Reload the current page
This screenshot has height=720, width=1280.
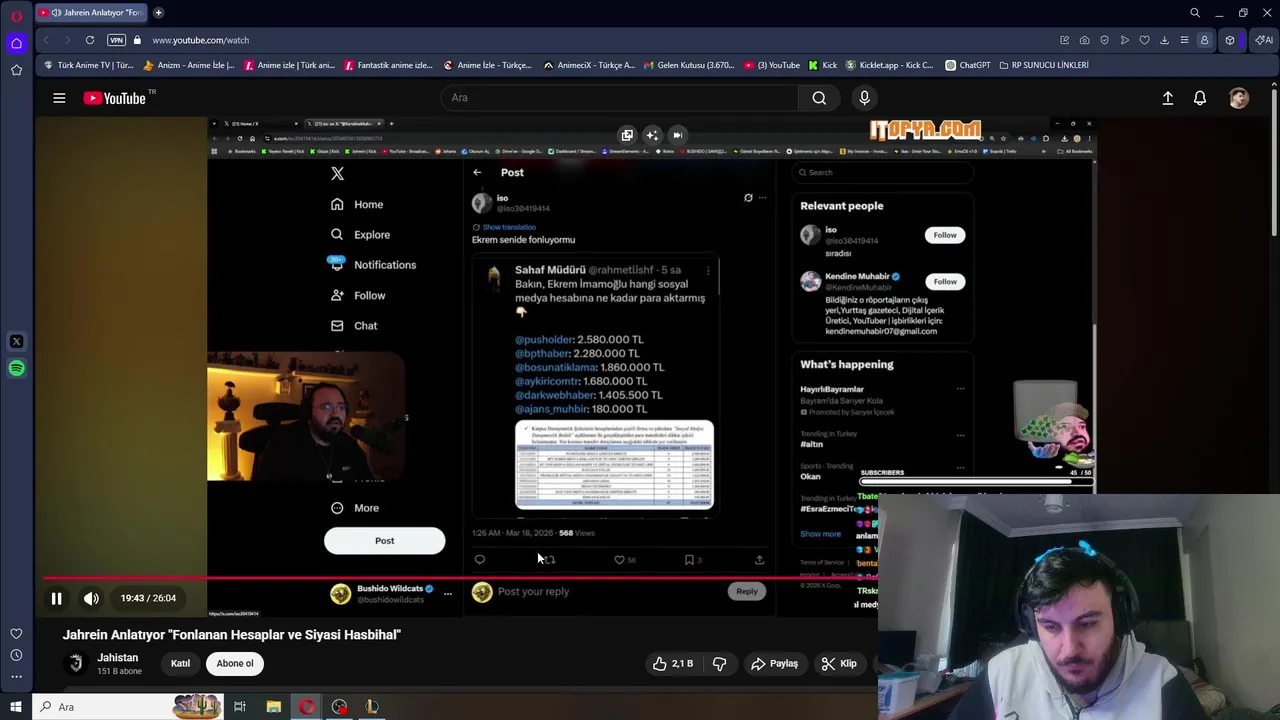tap(90, 40)
